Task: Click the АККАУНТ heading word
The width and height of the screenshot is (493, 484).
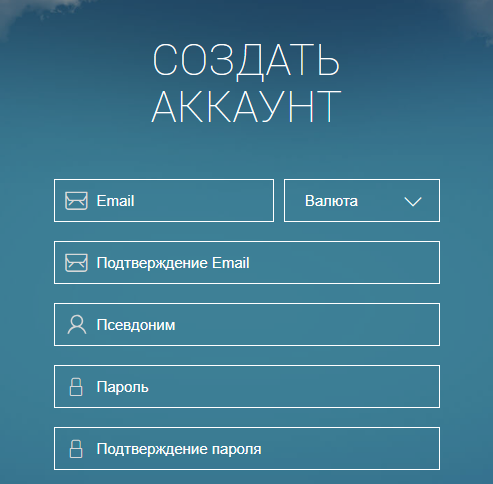Action: tap(246, 106)
